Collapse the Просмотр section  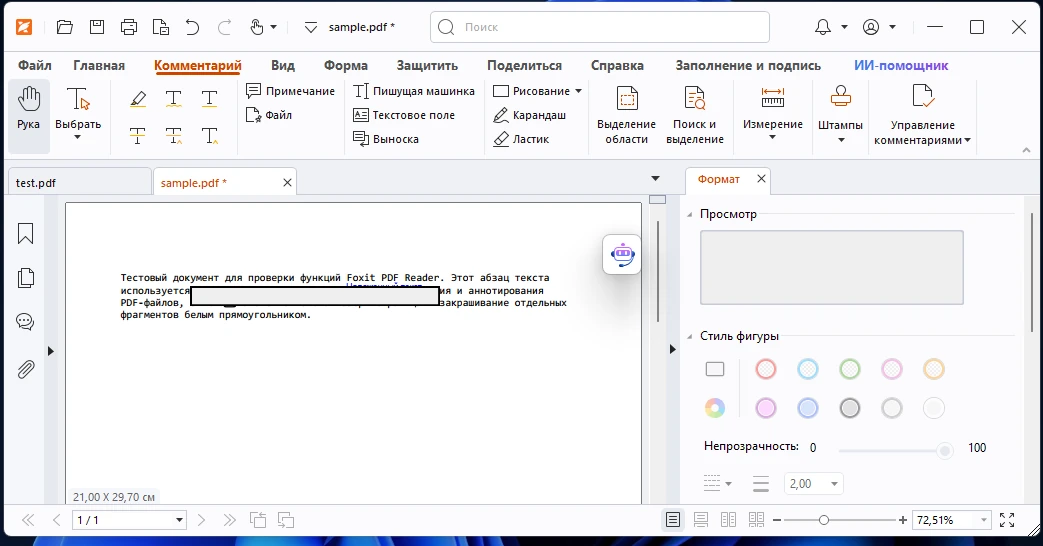(689, 214)
